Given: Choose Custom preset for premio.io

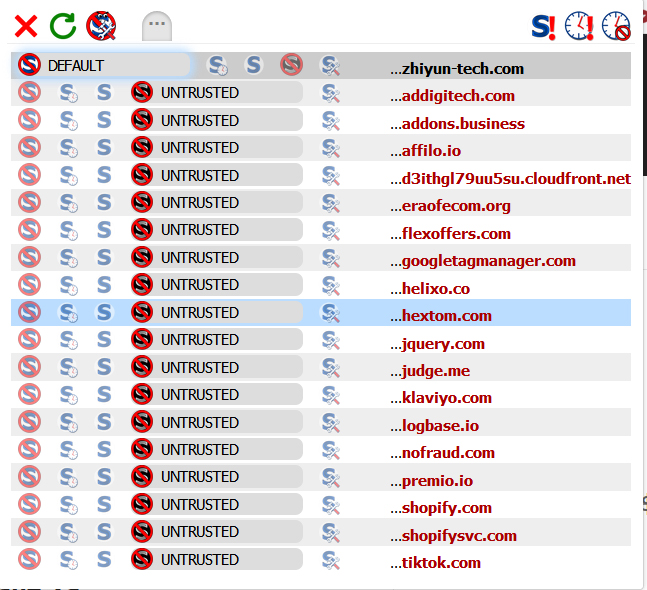Looking at the screenshot, I should point(331,477).
